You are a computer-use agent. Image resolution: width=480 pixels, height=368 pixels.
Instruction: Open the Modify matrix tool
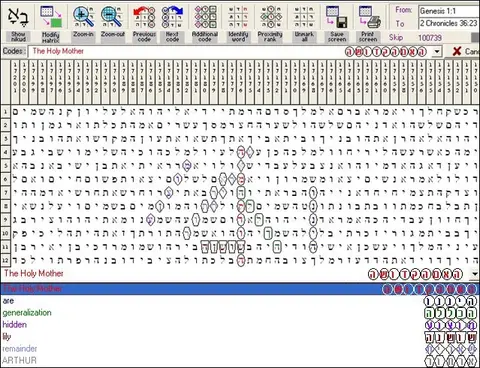[51, 16]
